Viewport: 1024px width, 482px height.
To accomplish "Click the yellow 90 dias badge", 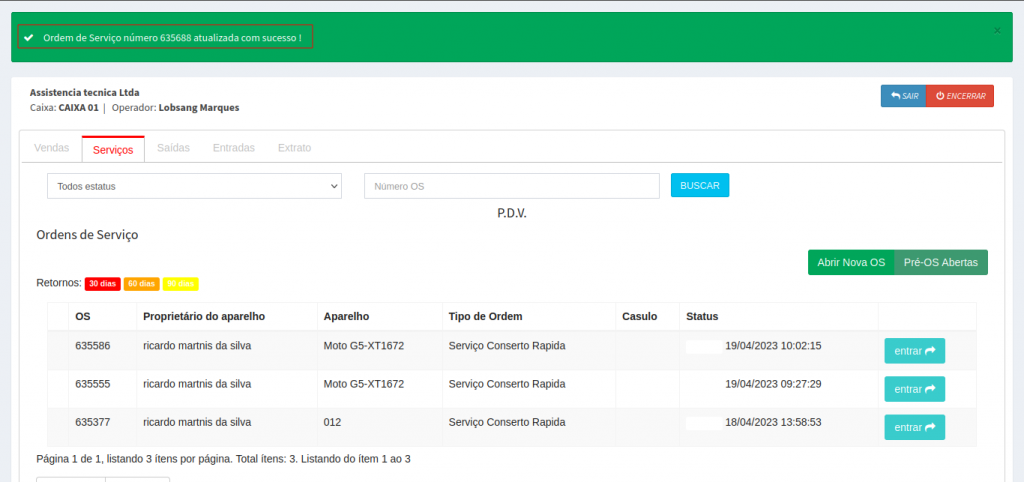I will (x=181, y=284).
